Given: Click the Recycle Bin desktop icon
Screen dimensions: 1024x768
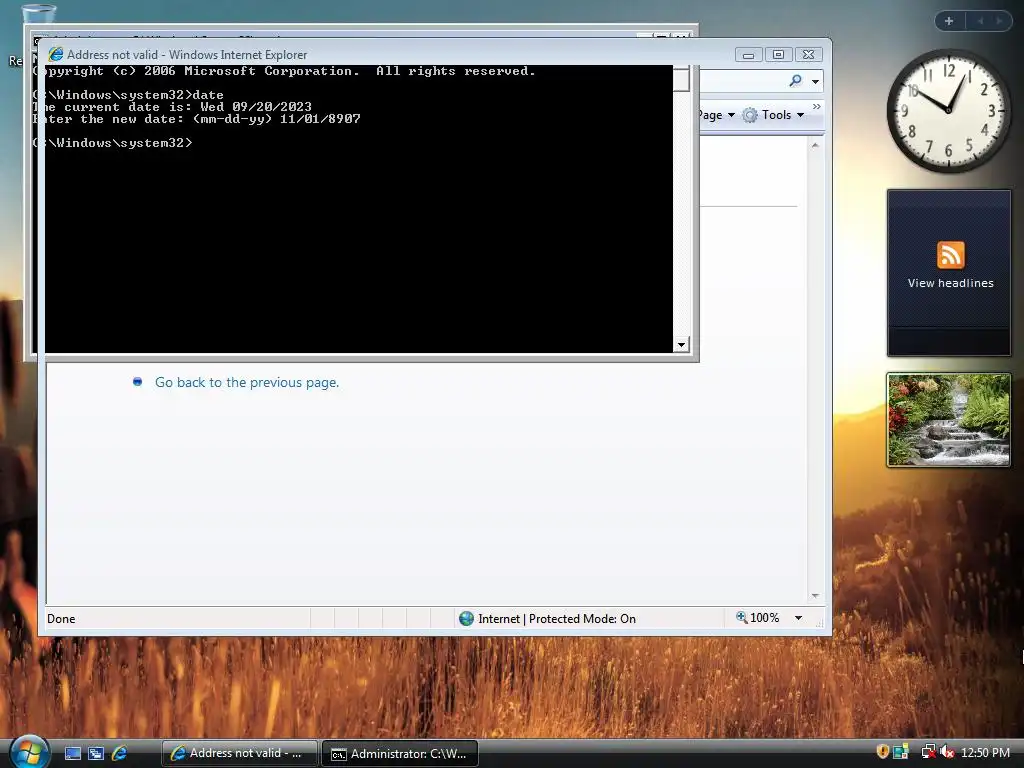Looking at the screenshot, I should tap(38, 16).
